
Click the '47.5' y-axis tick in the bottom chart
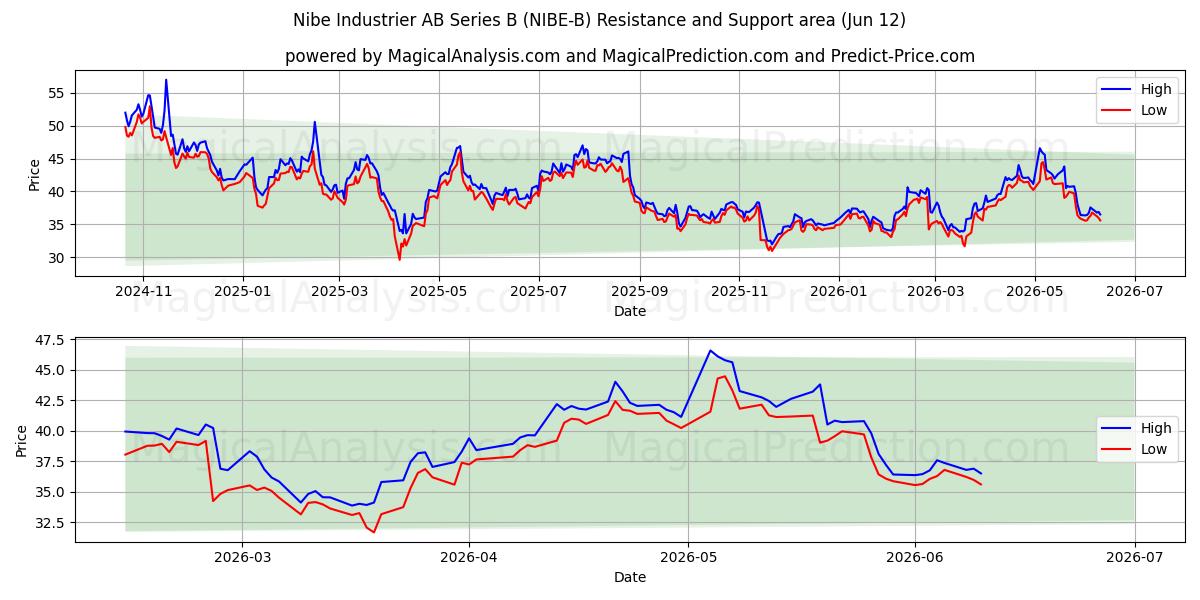point(50,340)
